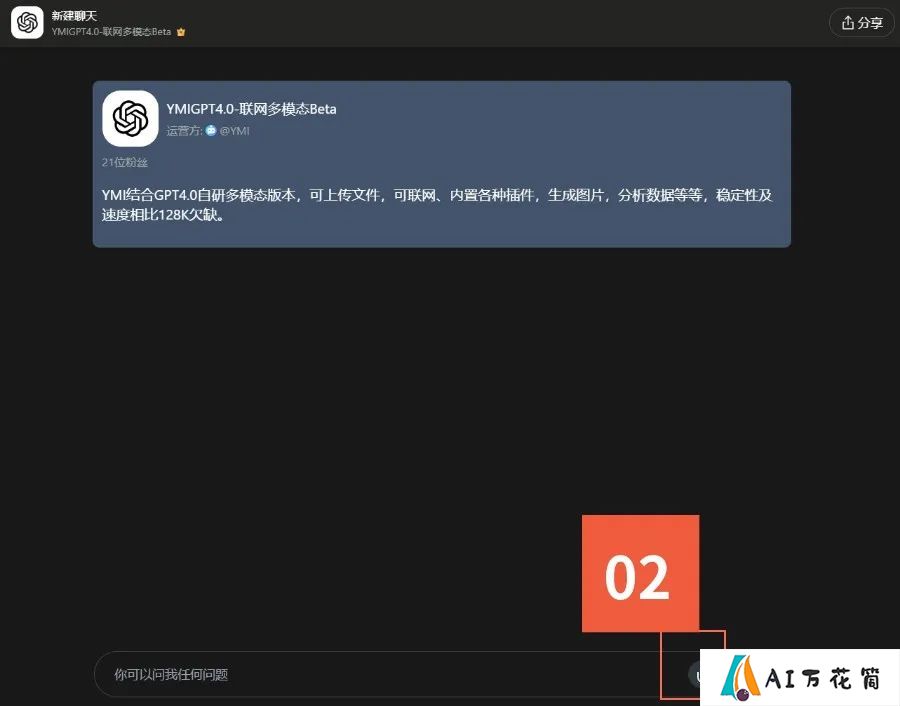Viewport: 900px width, 706px height.
Task: Click the Share (分享) button
Action: coord(862,23)
